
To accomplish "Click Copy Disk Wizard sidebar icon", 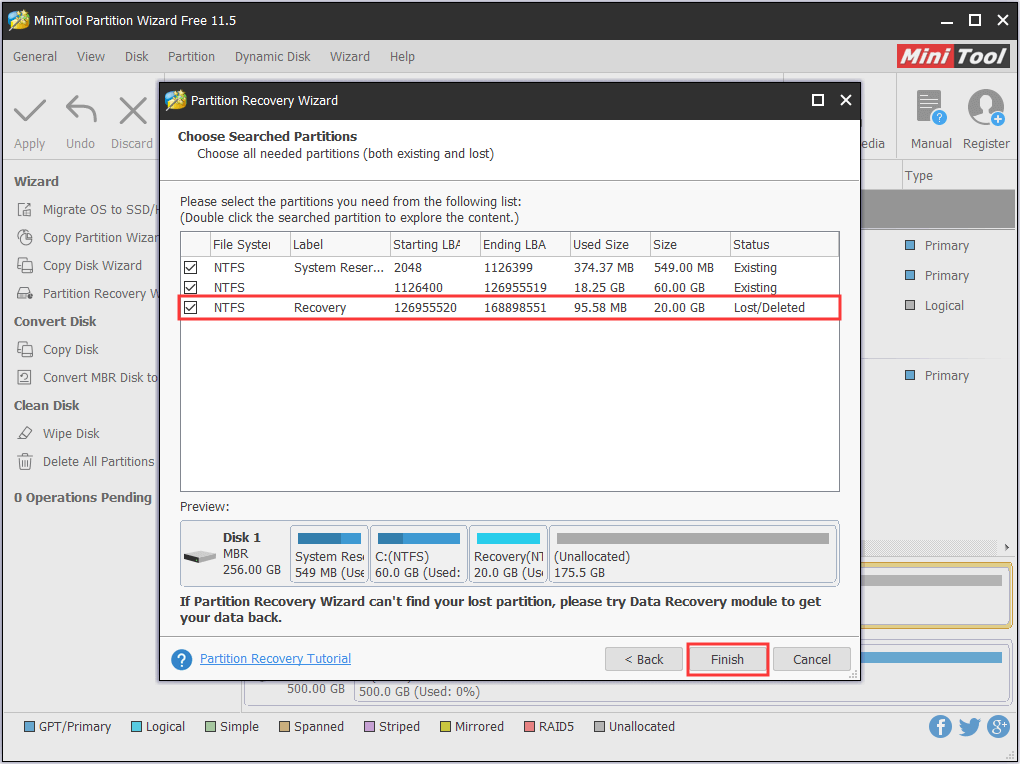I will [x=25, y=266].
